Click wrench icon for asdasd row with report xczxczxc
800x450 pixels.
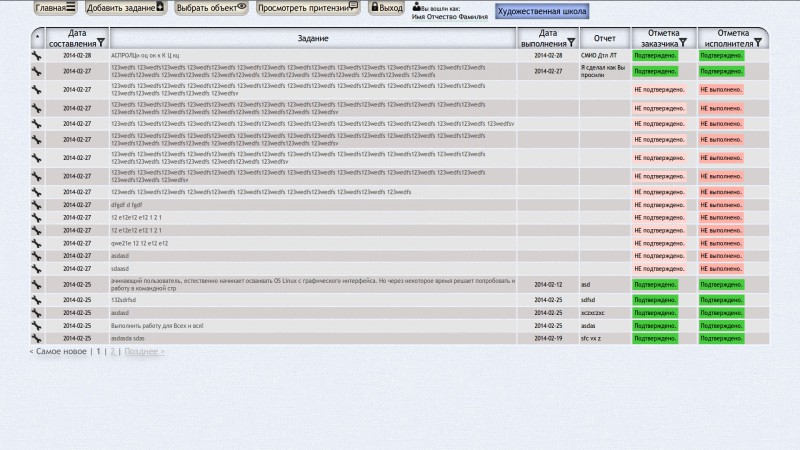pyautogui.click(x=37, y=313)
